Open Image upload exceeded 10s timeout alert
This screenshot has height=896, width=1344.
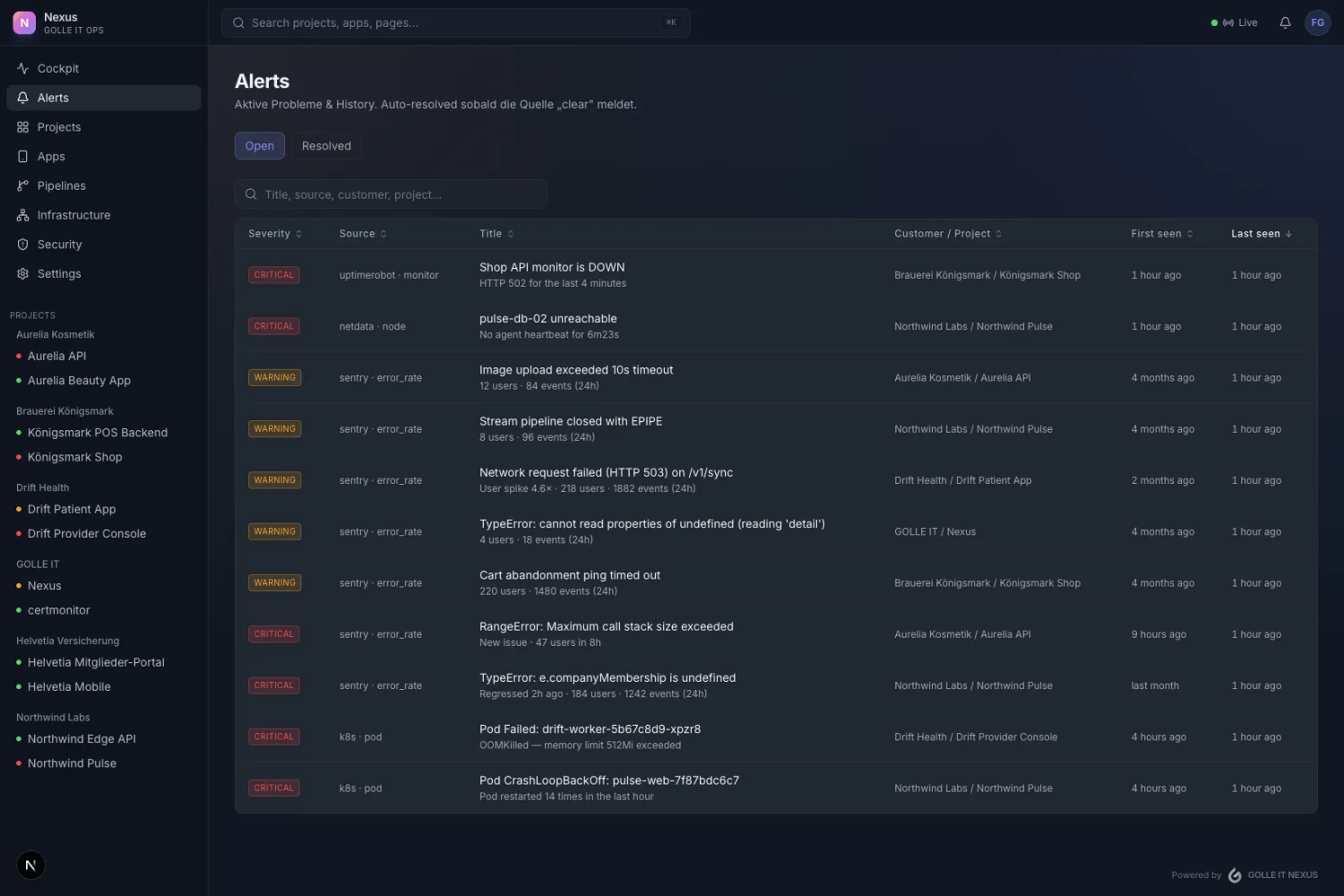tap(776, 377)
